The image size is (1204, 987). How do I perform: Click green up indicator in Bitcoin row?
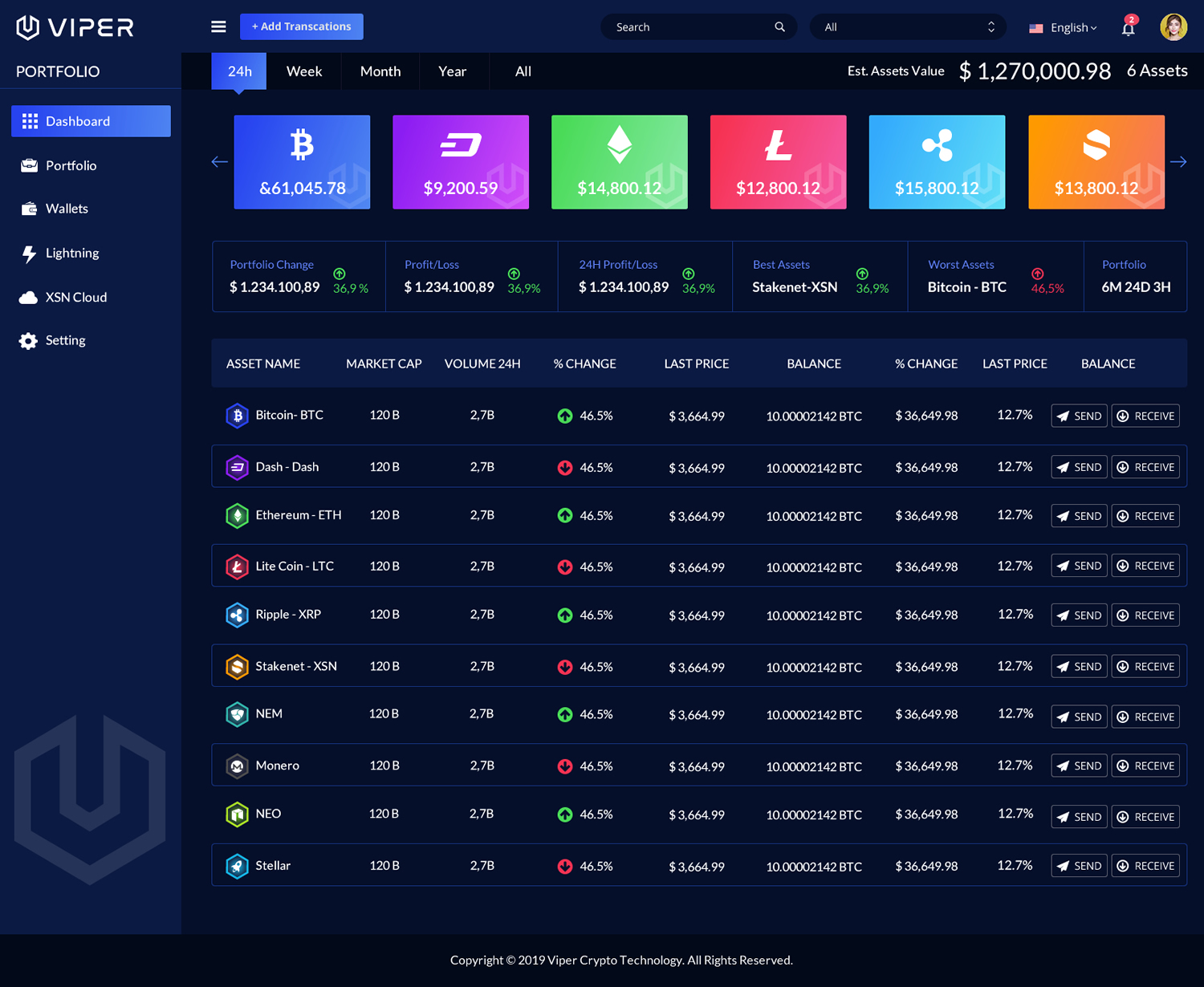point(565,416)
